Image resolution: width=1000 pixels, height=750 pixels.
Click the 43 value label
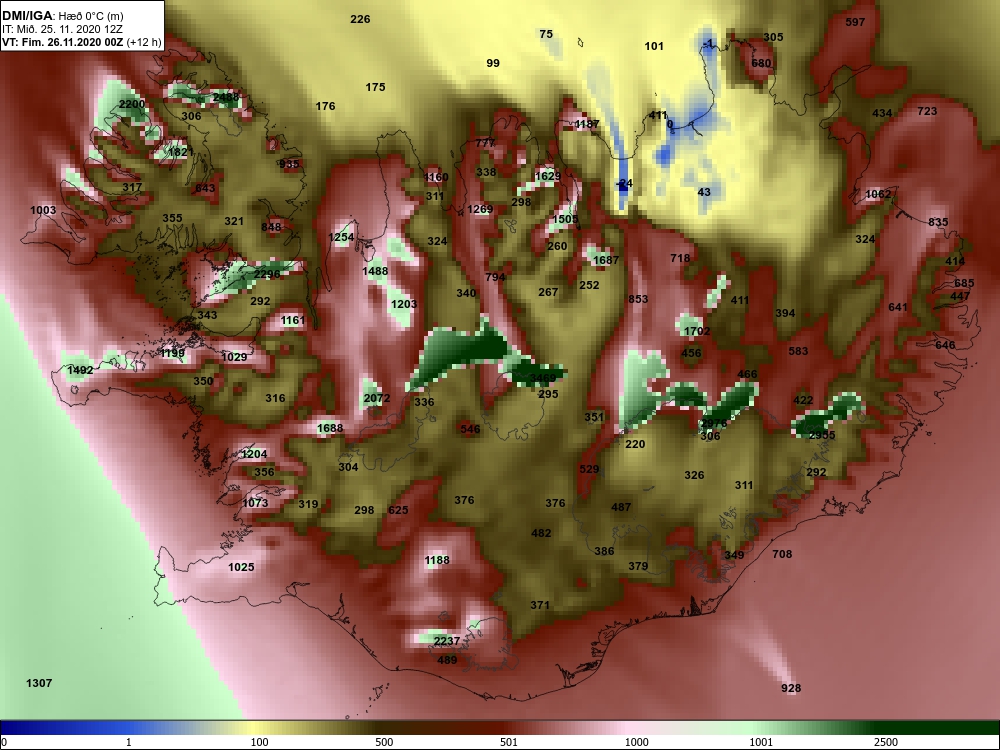pyautogui.click(x=704, y=192)
